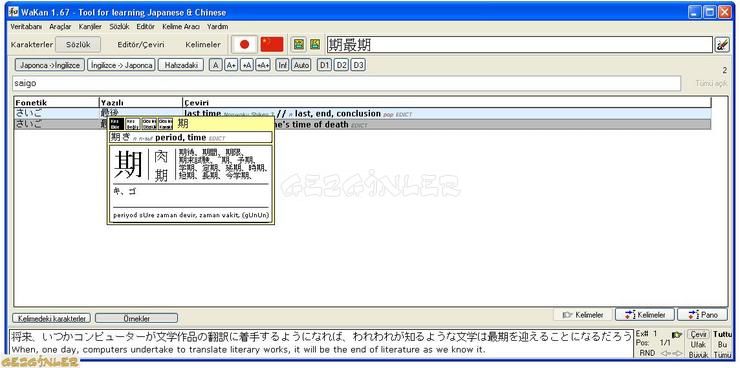Click the Bu option under Tuttu

(x=722, y=344)
